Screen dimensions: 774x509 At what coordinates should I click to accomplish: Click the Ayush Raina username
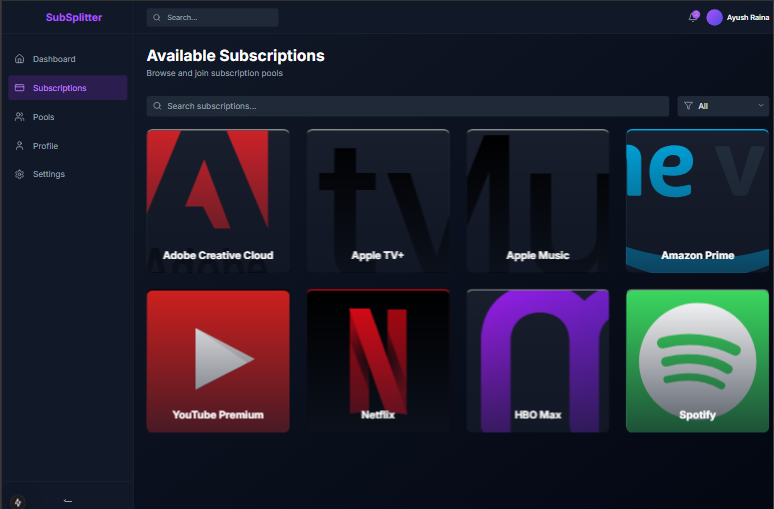(x=748, y=17)
